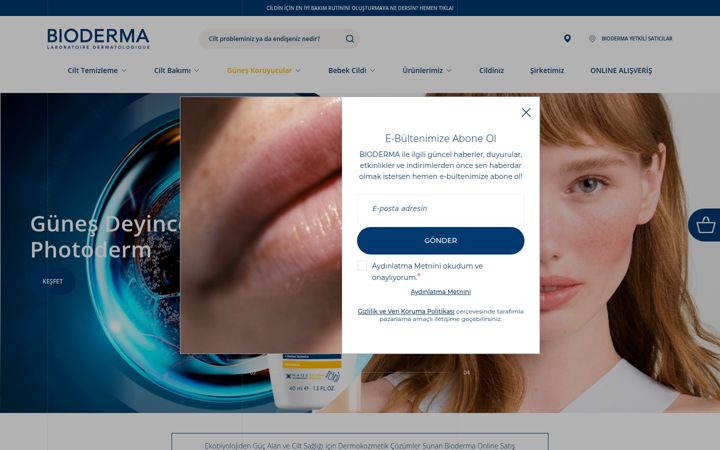Screen dimensions: 720x450
Task: Go to the Şirketimiz page
Action: [547, 70]
